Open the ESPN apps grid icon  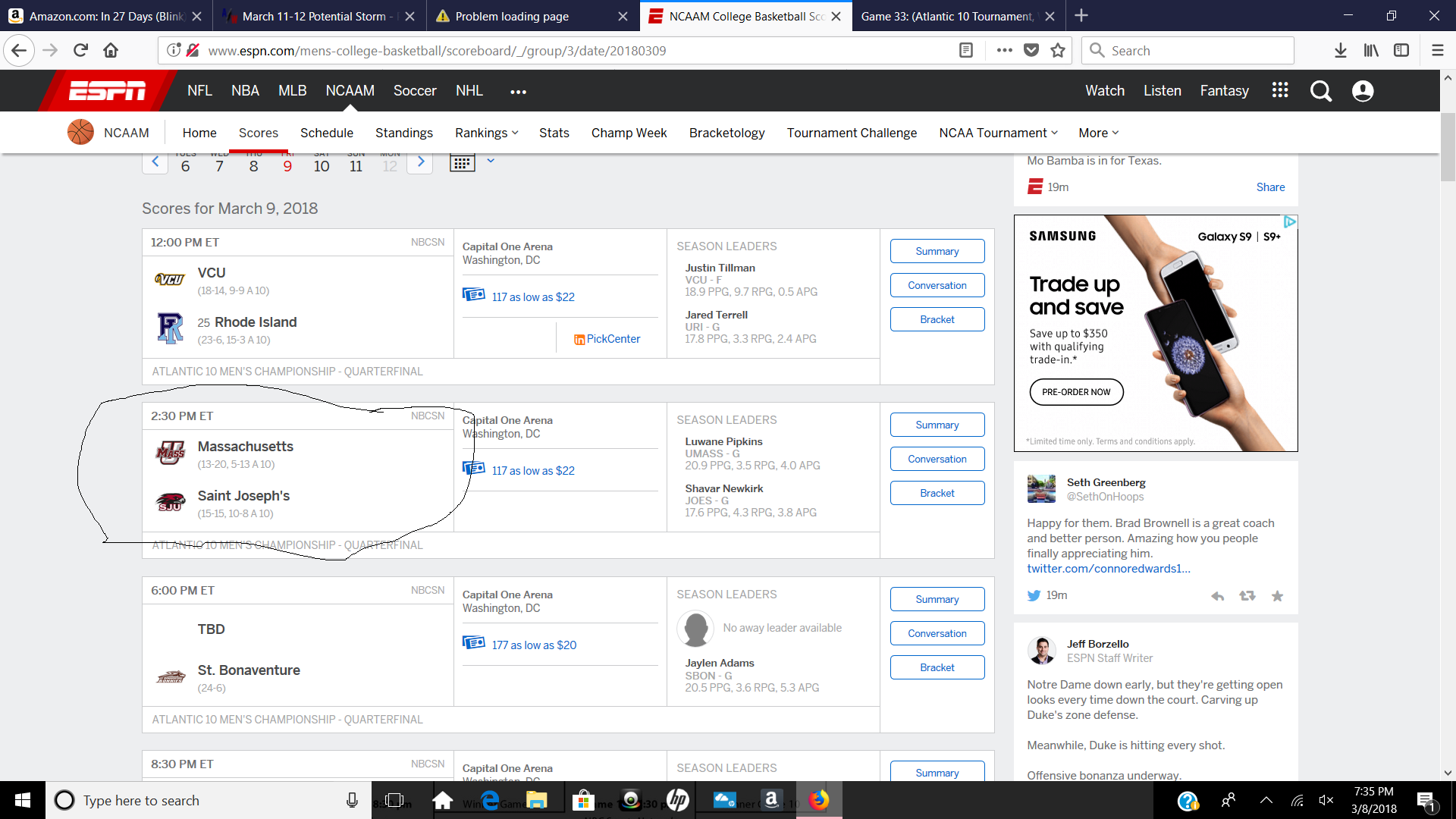pyautogui.click(x=1280, y=90)
